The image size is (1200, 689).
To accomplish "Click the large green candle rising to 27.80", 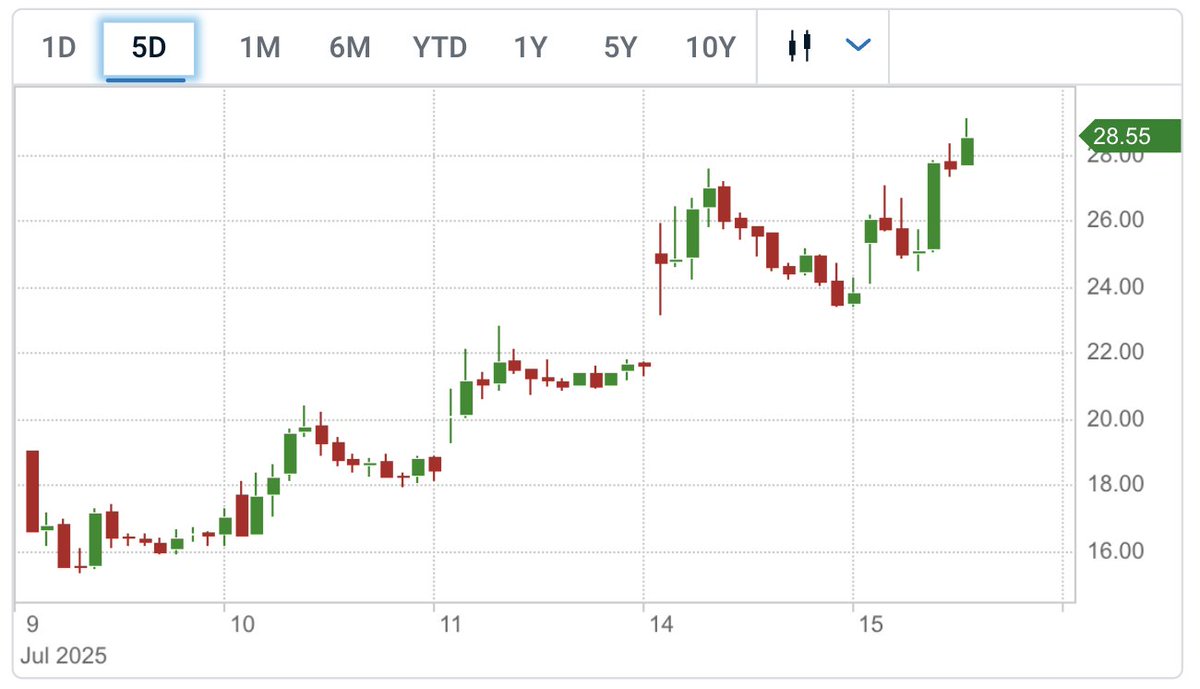I will (934, 206).
